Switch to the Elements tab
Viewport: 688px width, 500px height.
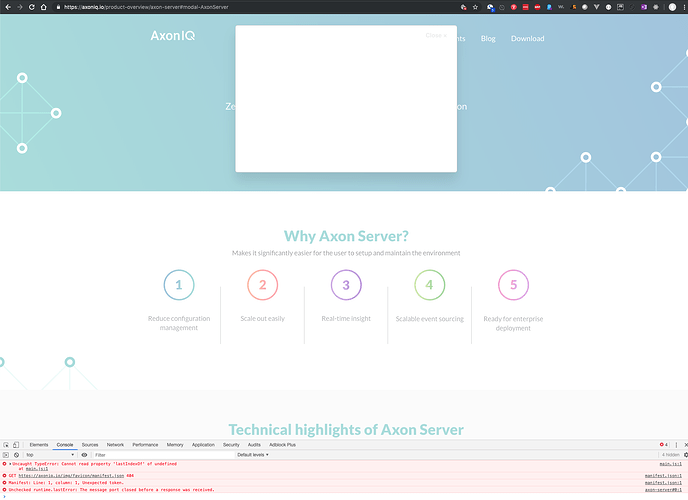[39, 445]
